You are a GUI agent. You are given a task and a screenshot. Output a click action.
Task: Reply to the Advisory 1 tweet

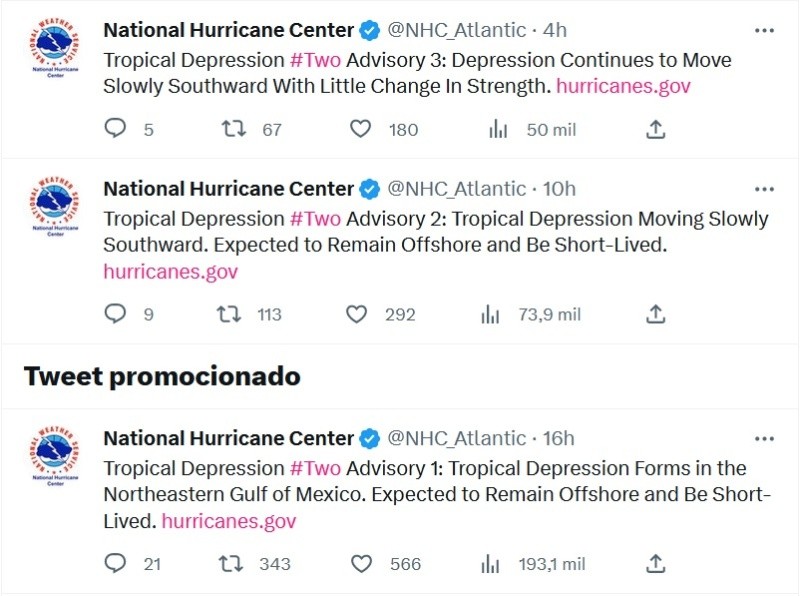click(x=116, y=564)
